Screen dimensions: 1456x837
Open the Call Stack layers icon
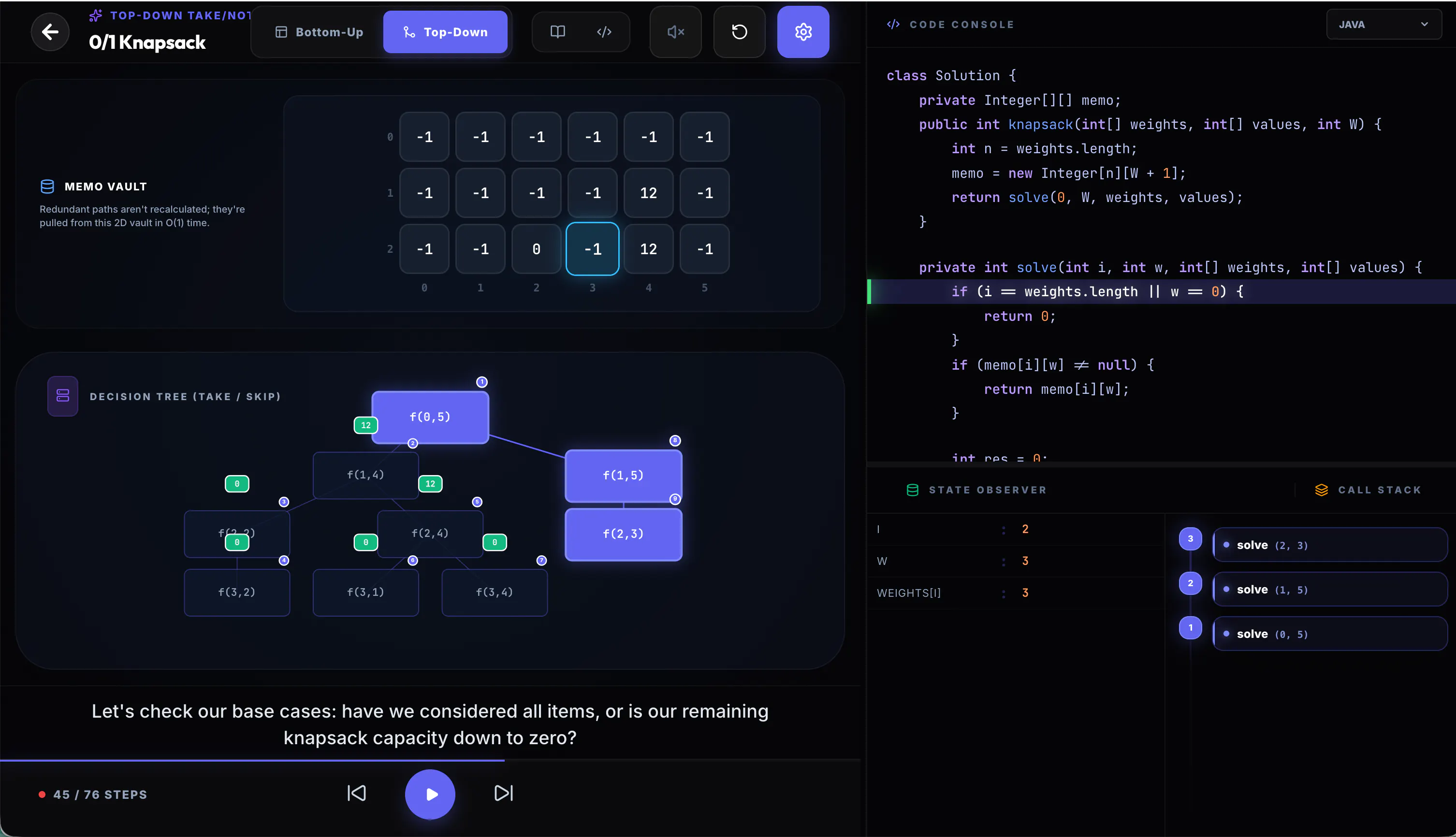tap(1321, 490)
